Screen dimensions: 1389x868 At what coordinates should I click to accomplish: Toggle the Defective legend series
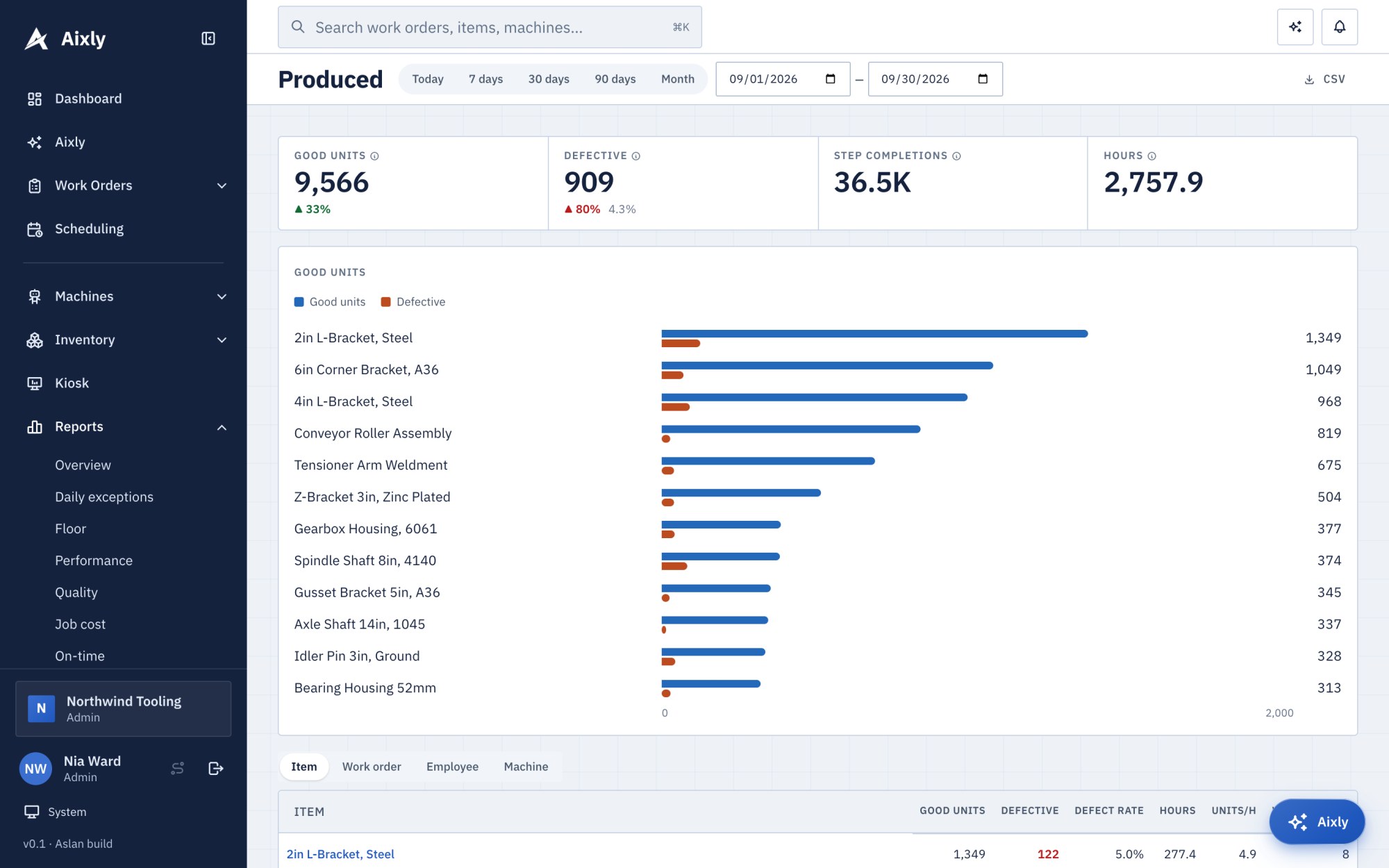[413, 302]
